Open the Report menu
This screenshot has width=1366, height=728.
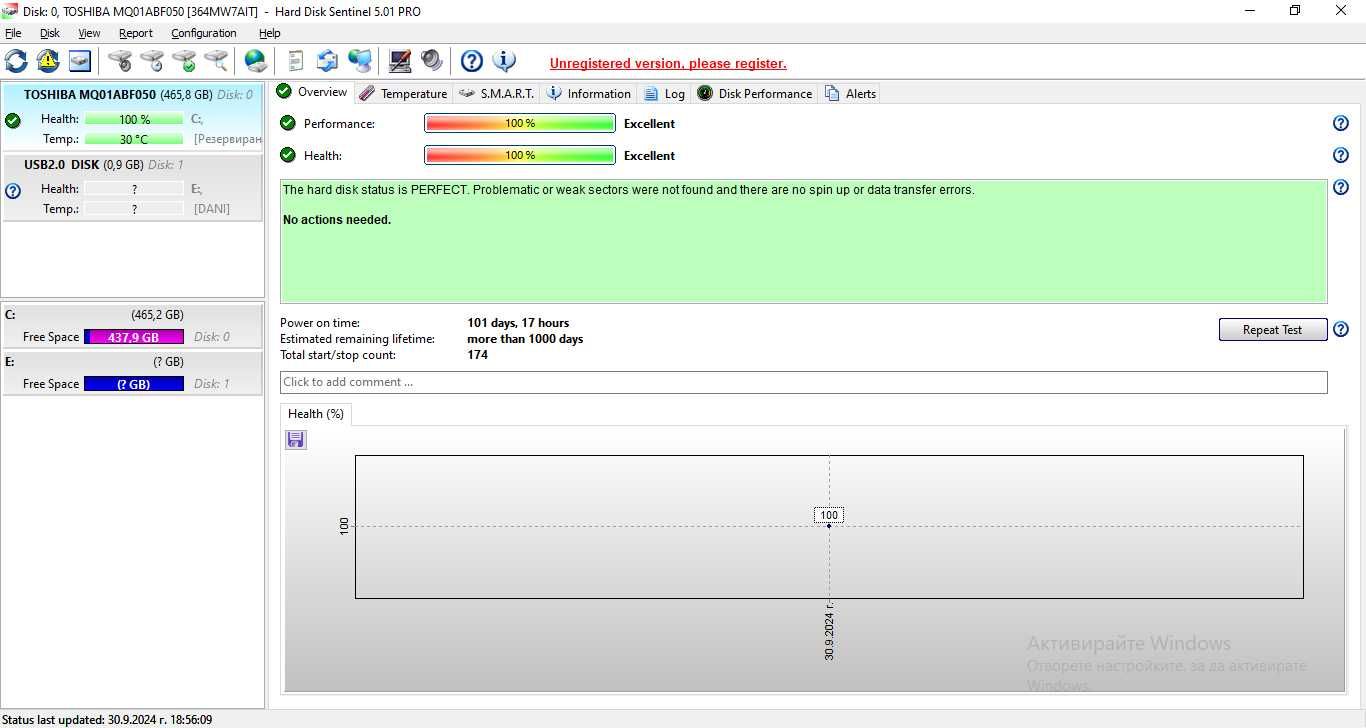(x=136, y=33)
